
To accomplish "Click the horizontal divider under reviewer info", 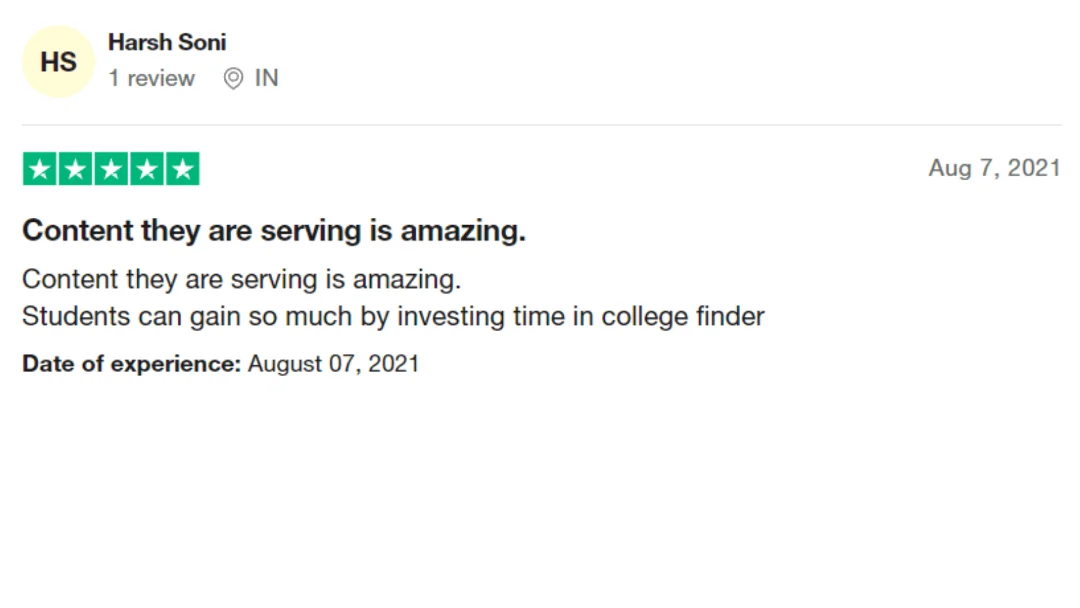I will (542, 125).
